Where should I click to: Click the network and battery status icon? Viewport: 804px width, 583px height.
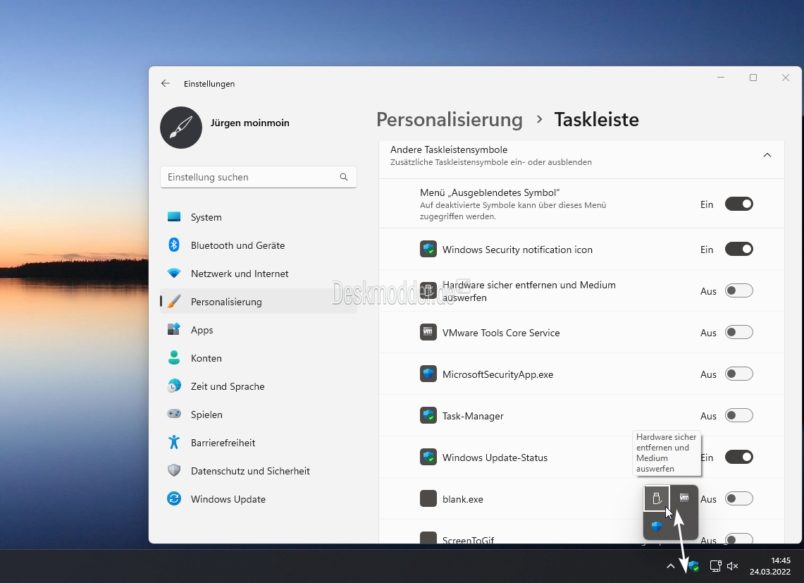click(715, 565)
